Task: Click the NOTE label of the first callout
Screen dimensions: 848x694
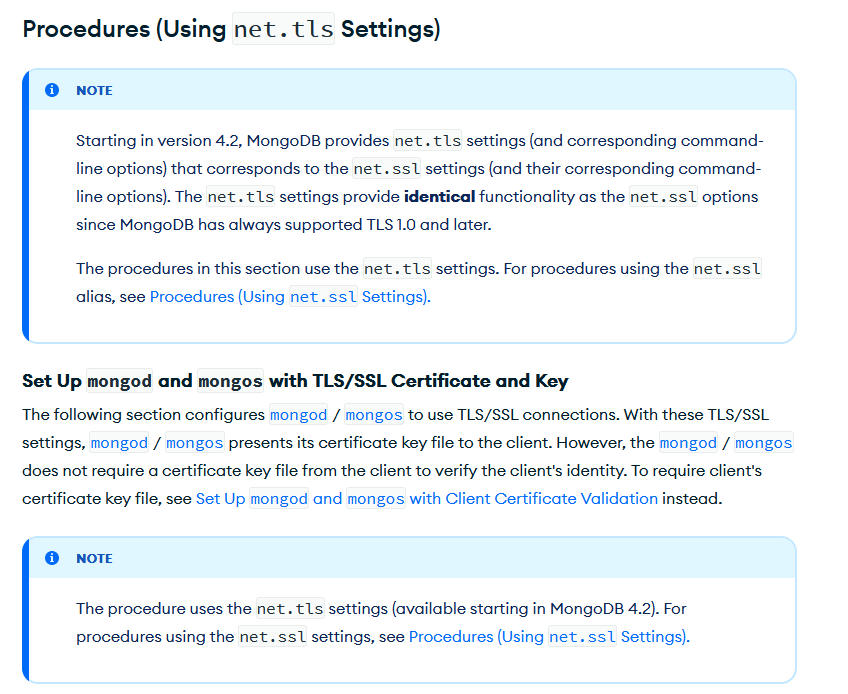Action: click(x=94, y=90)
